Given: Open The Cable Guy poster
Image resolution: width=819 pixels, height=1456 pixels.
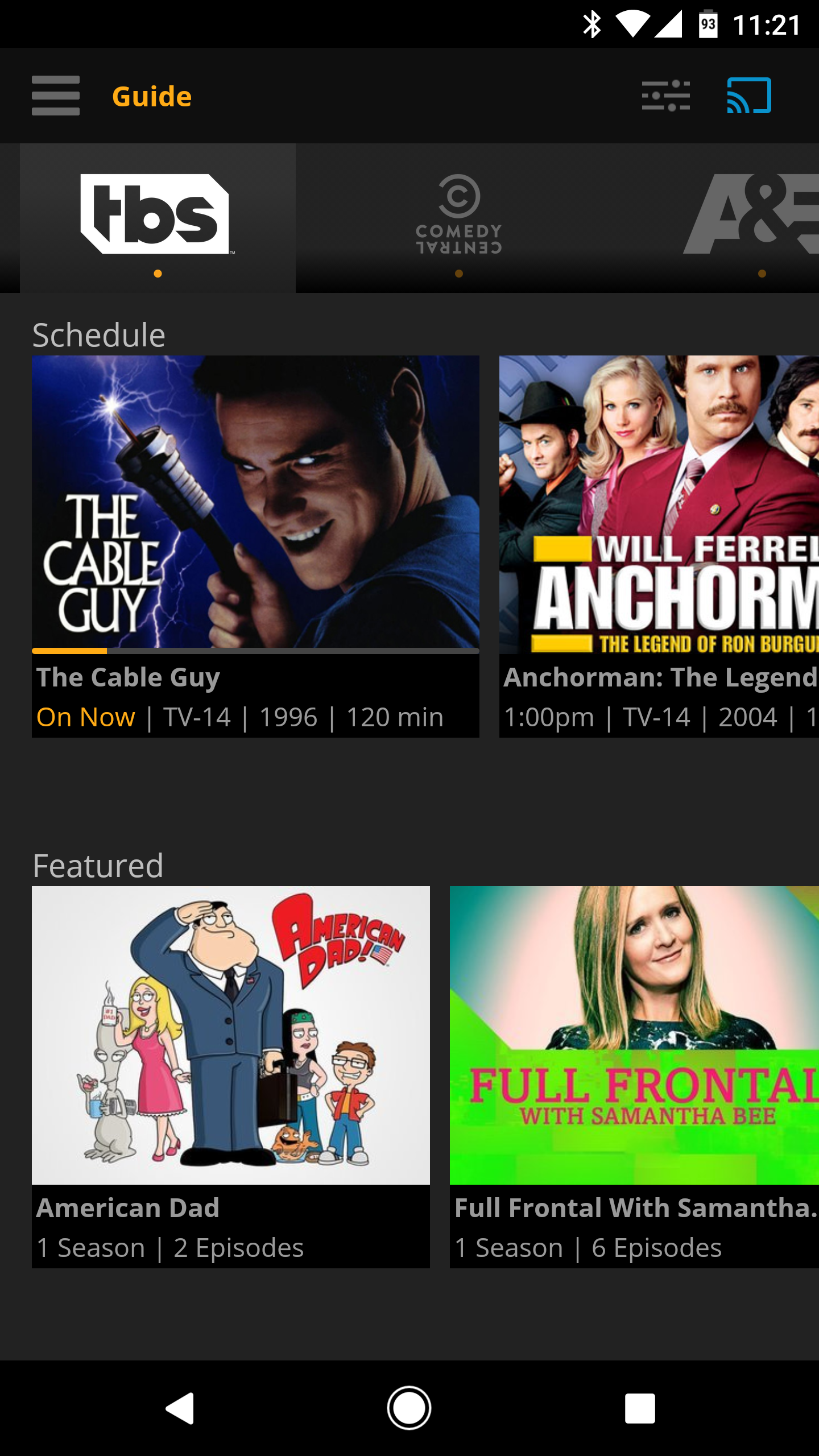Looking at the screenshot, I should coord(255,502).
